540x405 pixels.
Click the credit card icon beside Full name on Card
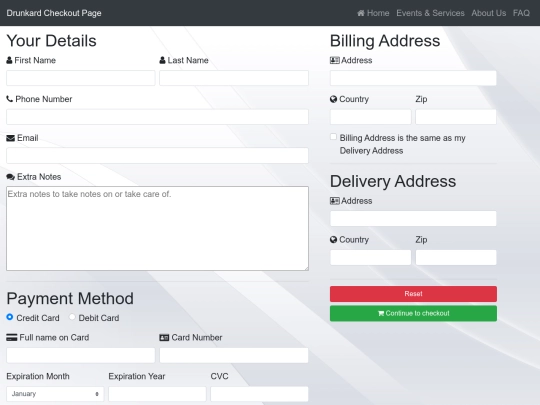pyautogui.click(x=12, y=338)
